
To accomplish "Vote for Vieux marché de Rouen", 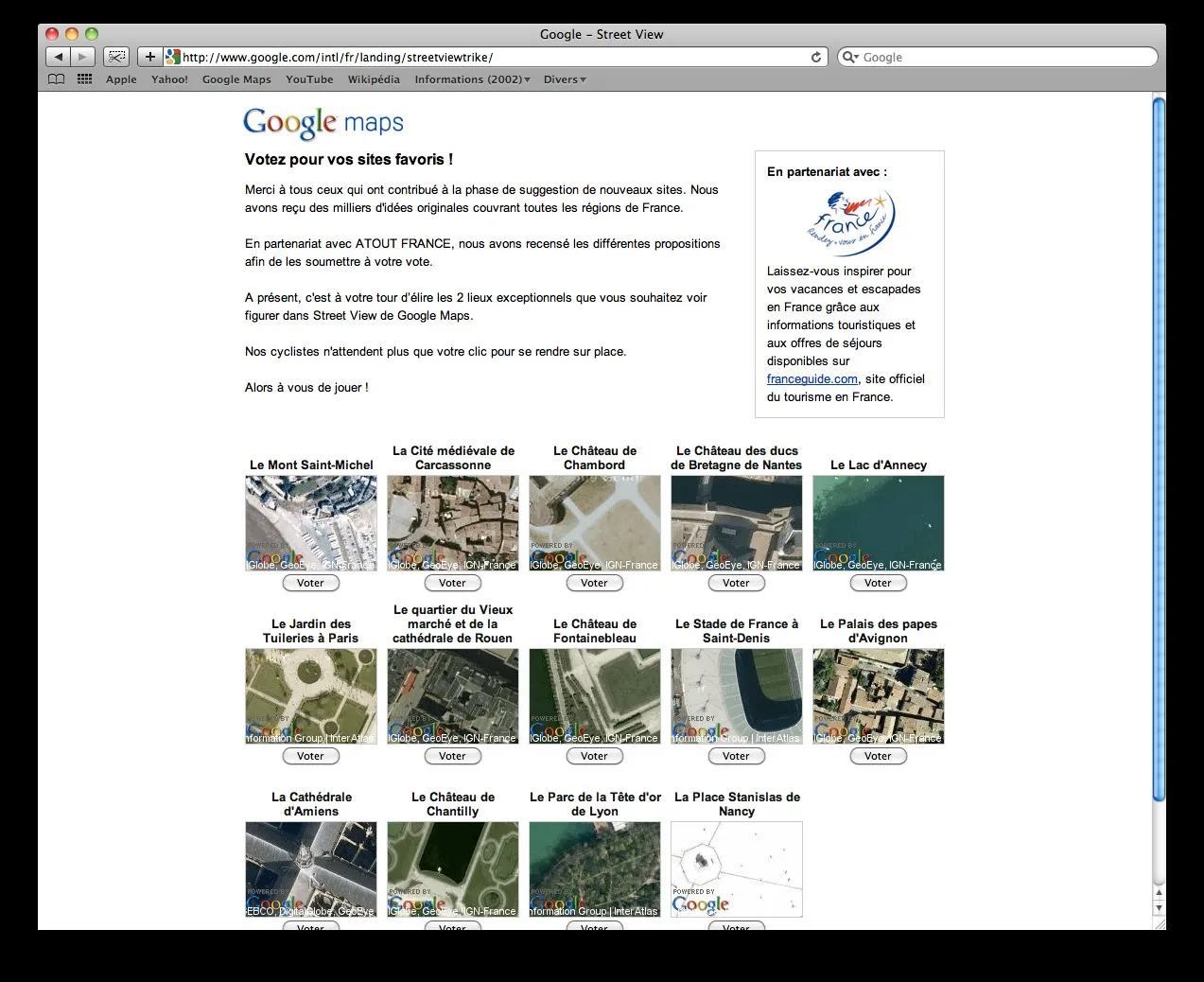I will [x=452, y=756].
